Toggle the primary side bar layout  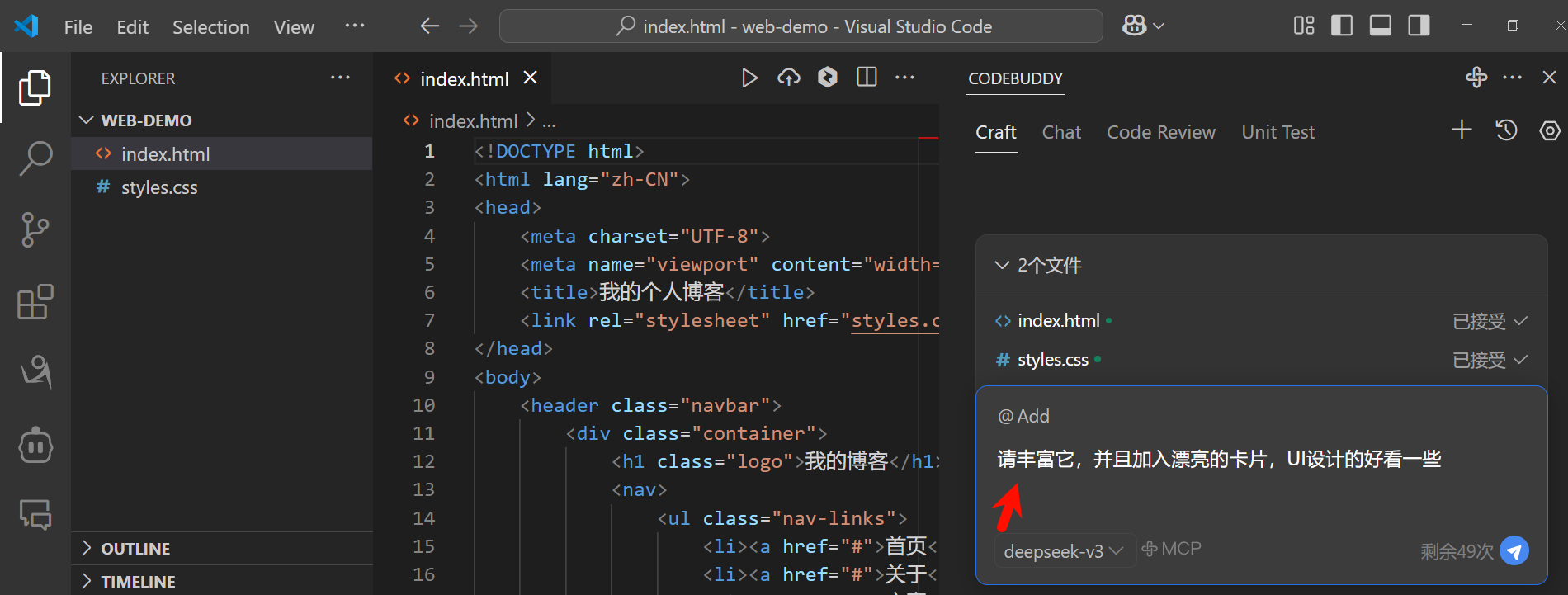coord(1342,26)
